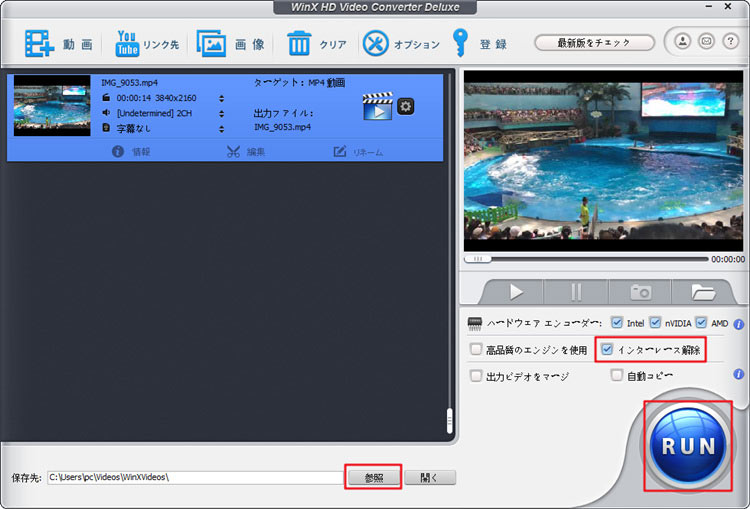The image size is (750, 509).
Task: Click 参照 to browse the output folder
Action: pos(374,477)
